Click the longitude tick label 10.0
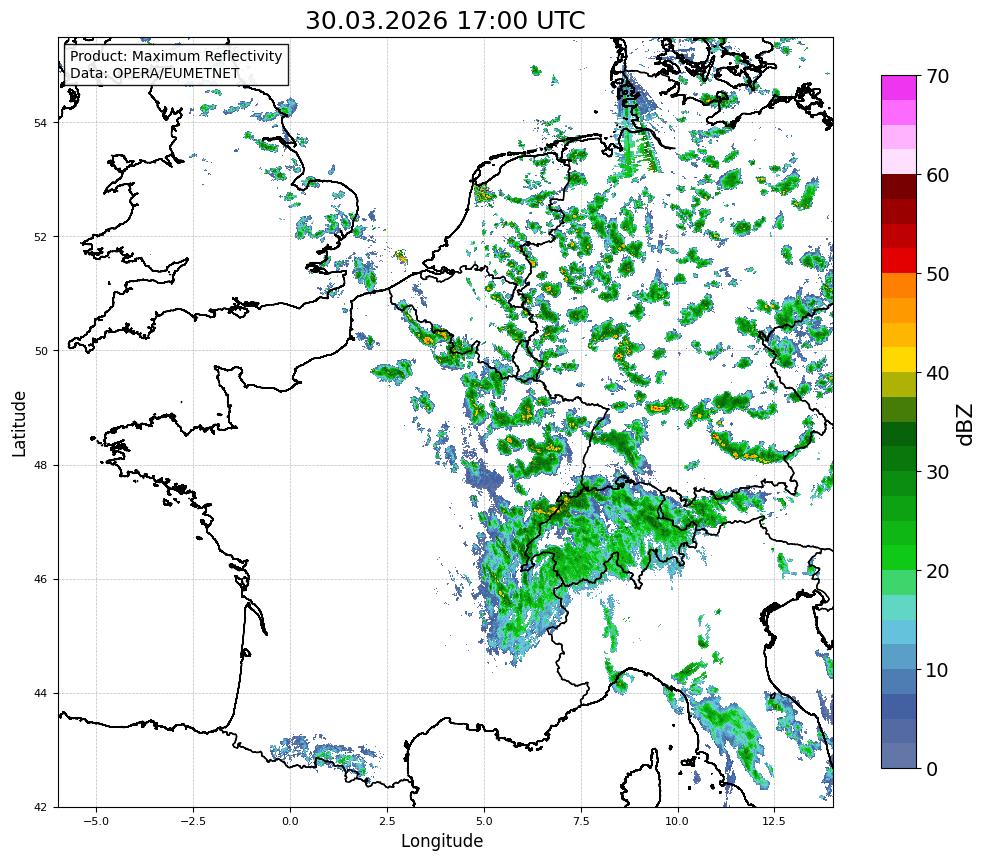The width and height of the screenshot is (985, 860). 677,821
